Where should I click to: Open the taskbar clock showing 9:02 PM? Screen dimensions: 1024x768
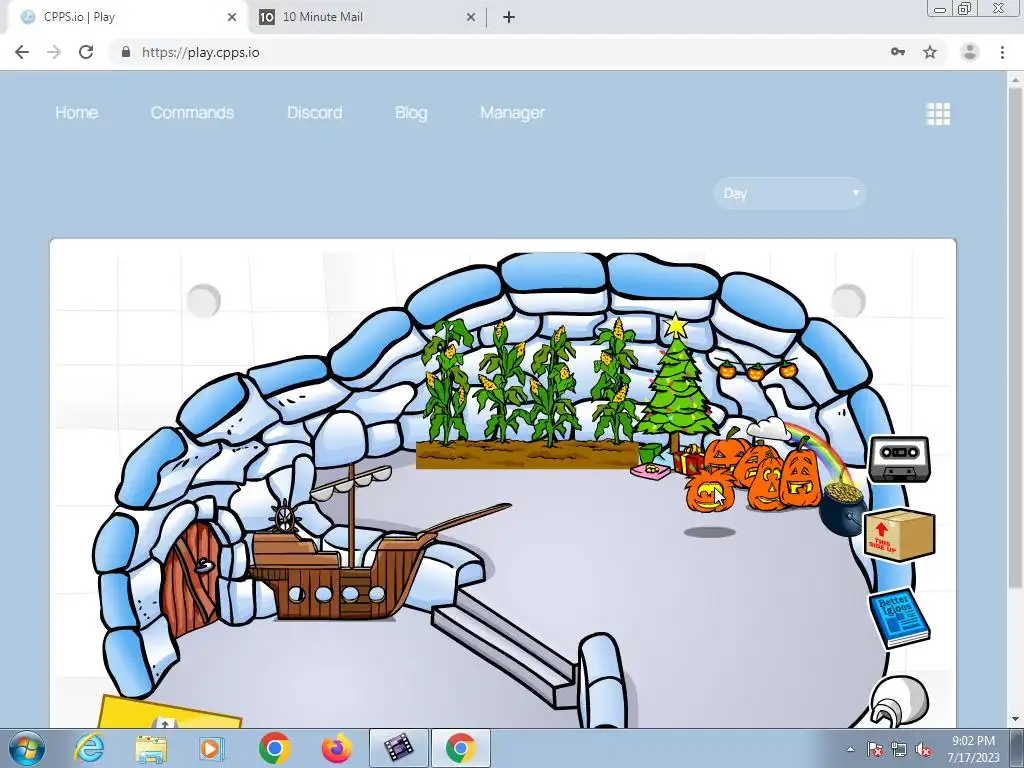(x=973, y=748)
